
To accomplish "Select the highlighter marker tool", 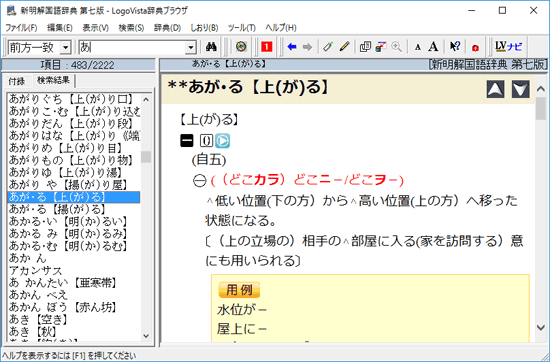I will pos(328,47).
